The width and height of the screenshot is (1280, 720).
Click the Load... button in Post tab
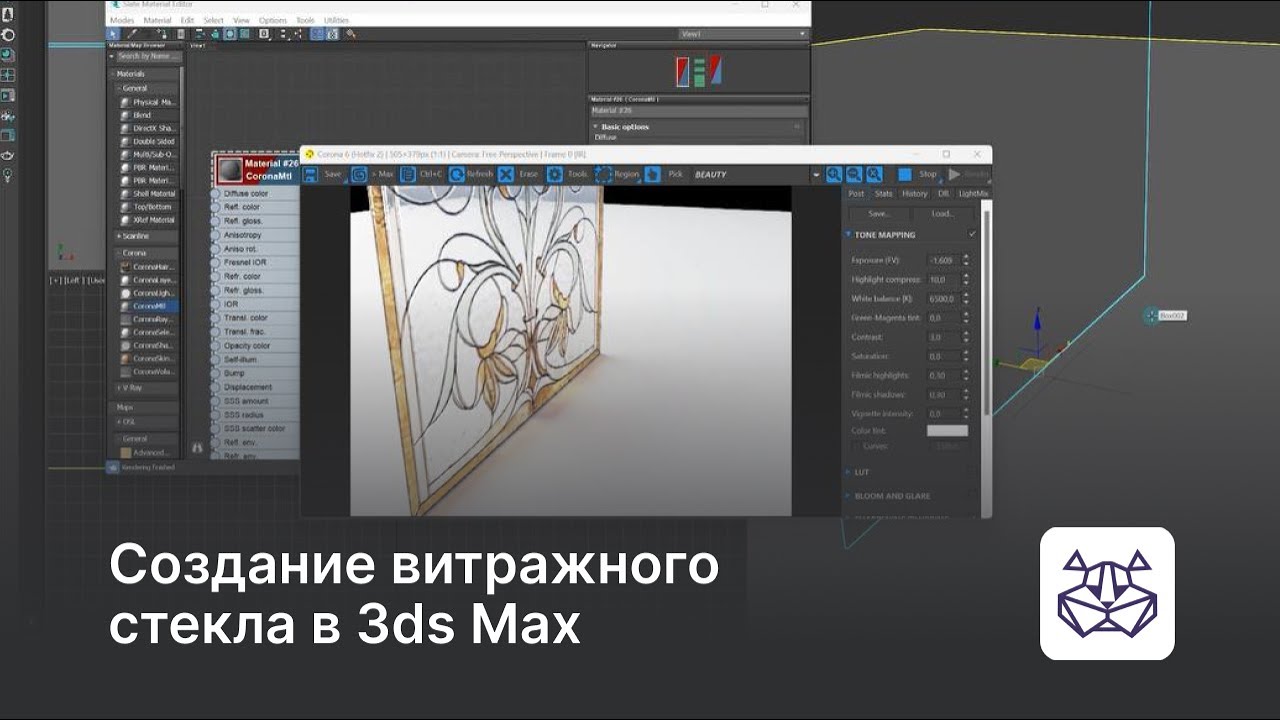tap(942, 214)
